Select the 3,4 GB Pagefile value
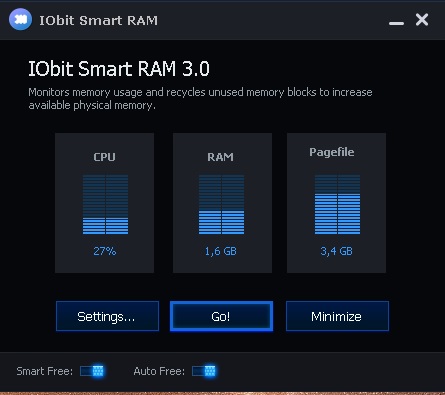The height and width of the screenshot is (395, 445). (x=336, y=251)
